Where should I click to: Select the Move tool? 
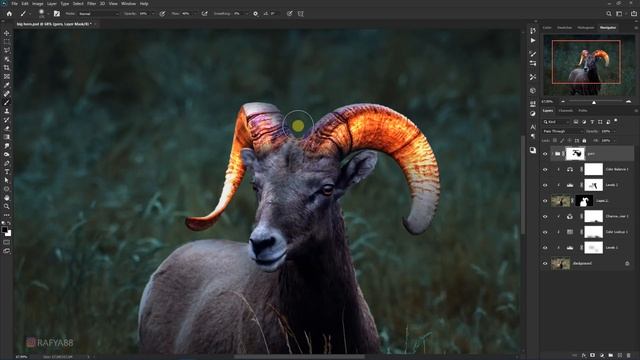7,33
